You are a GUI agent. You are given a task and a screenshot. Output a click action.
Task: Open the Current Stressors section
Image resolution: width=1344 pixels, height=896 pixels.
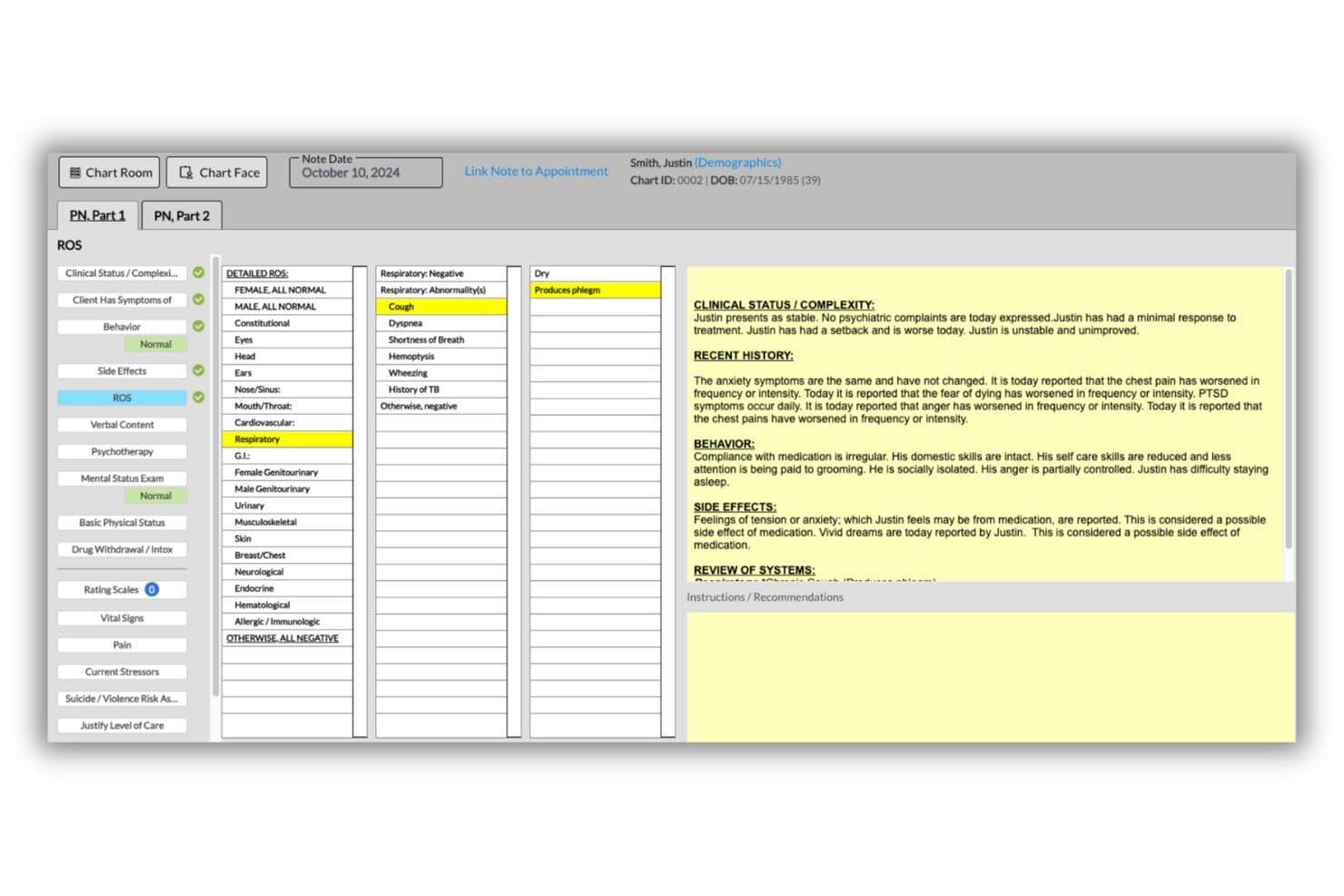(122, 672)
